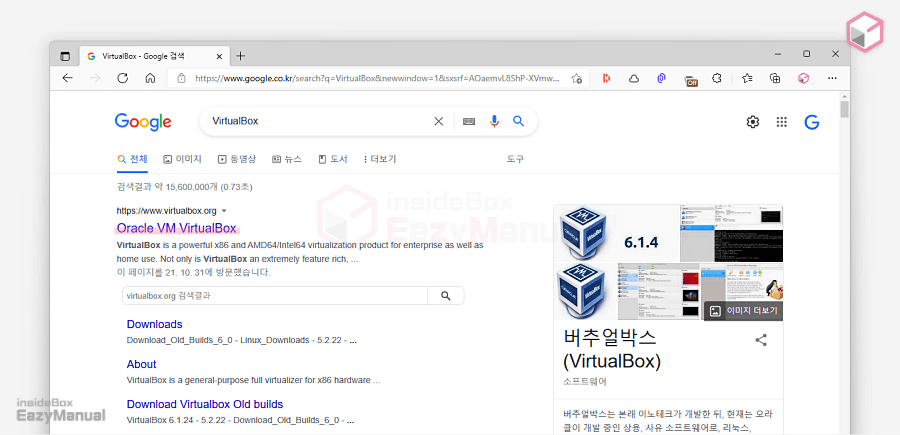Screen dimensions: 900x435
Task: Click the 검색결과 약 15,600,000개 stats text
Action: coord(184,187)
